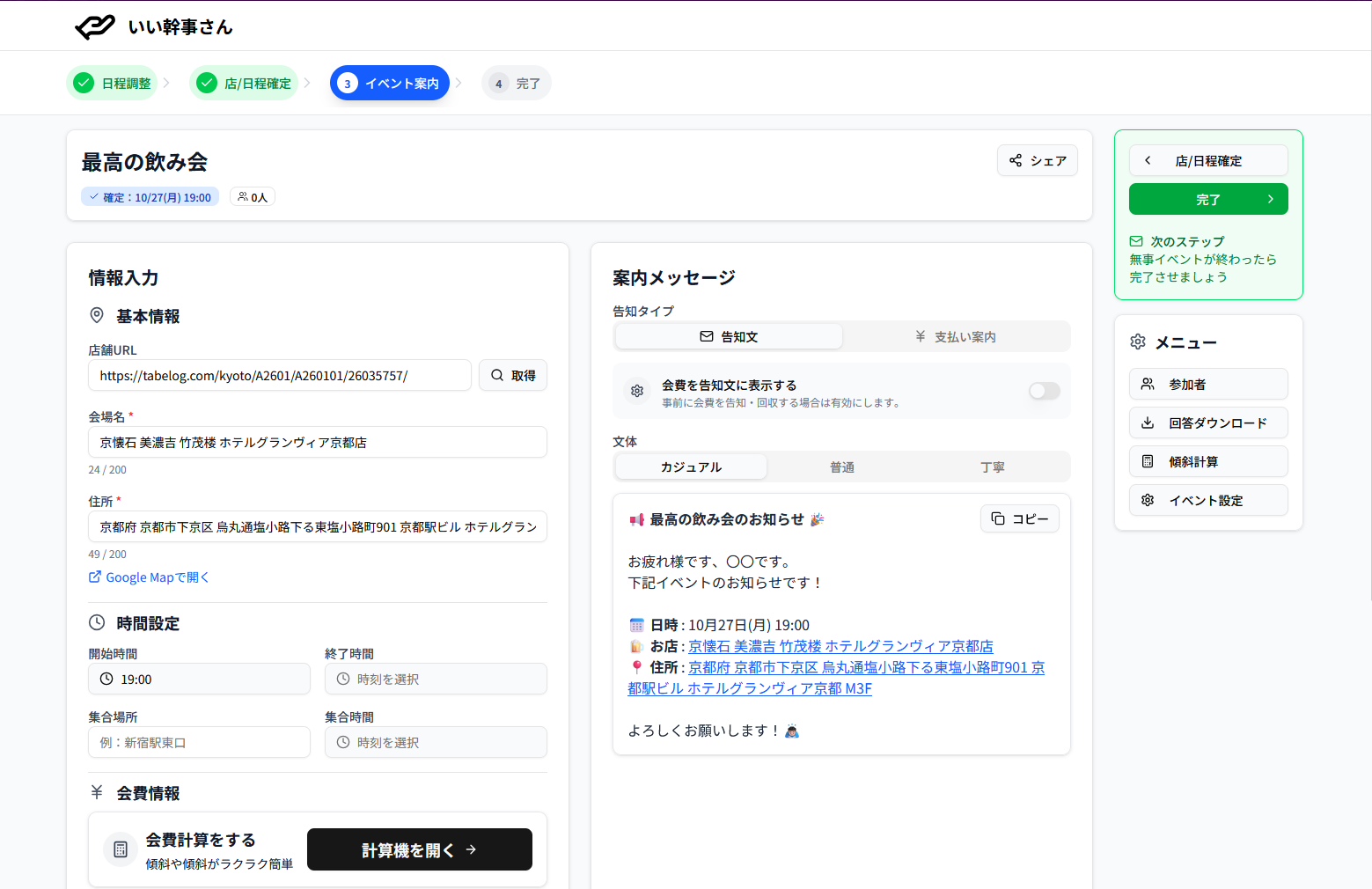
Task: Enable the 会費を告知文に表示する toggle
Action: click(x=1045, y=391)
